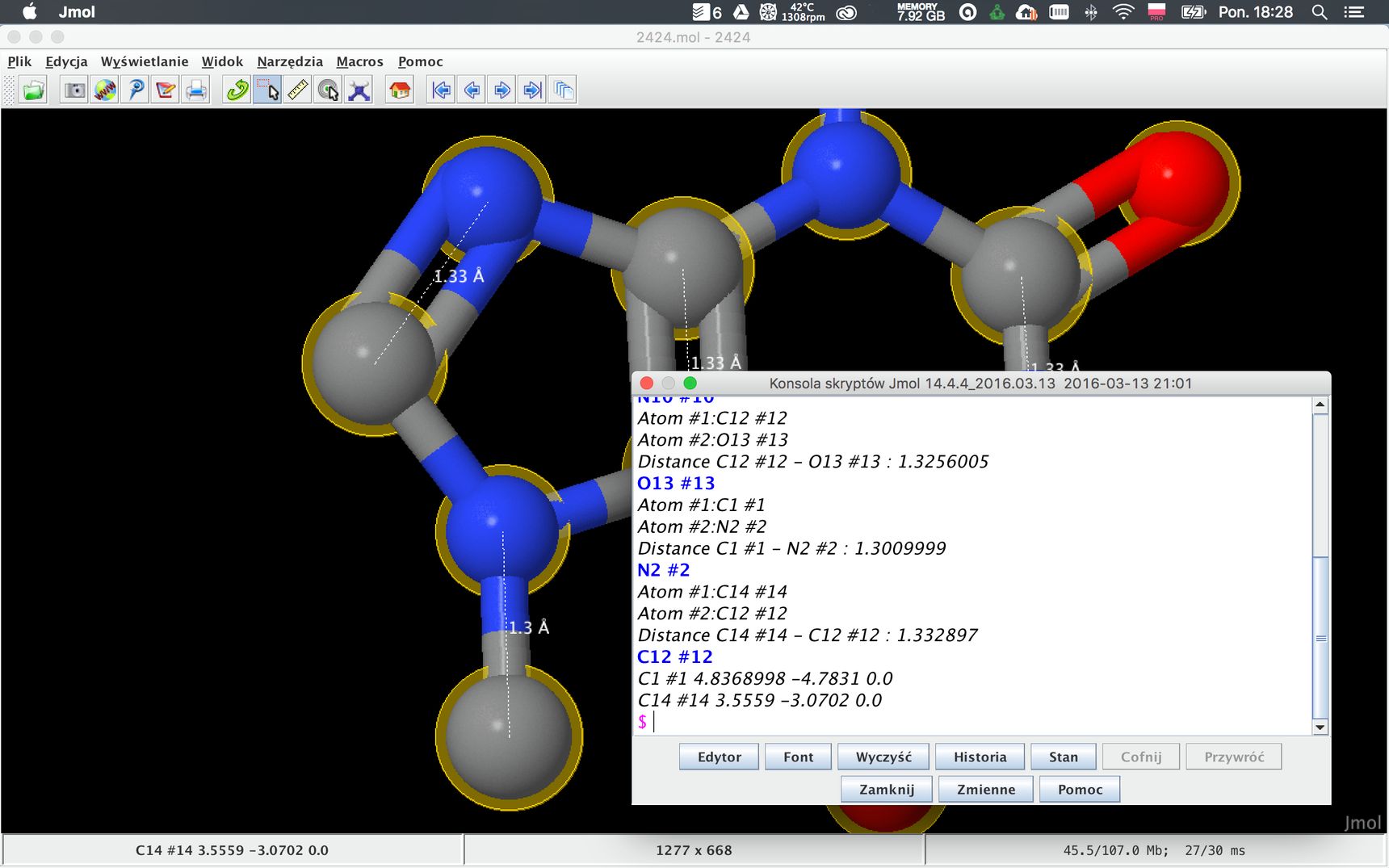
Task: Click the console line 'N2 #2'
Action: click(663, 570)
